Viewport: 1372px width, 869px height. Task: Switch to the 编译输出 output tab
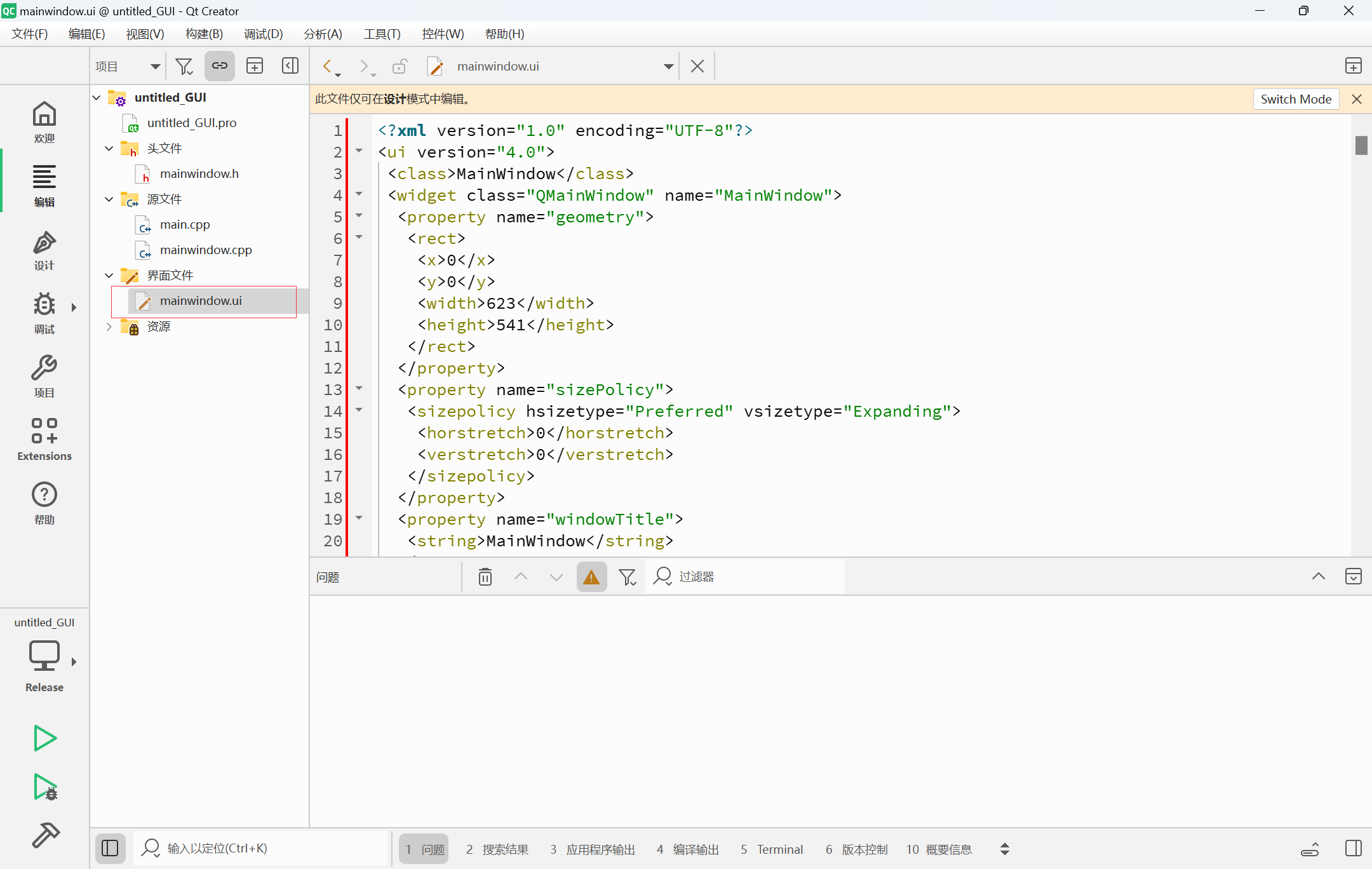[688, 849]
